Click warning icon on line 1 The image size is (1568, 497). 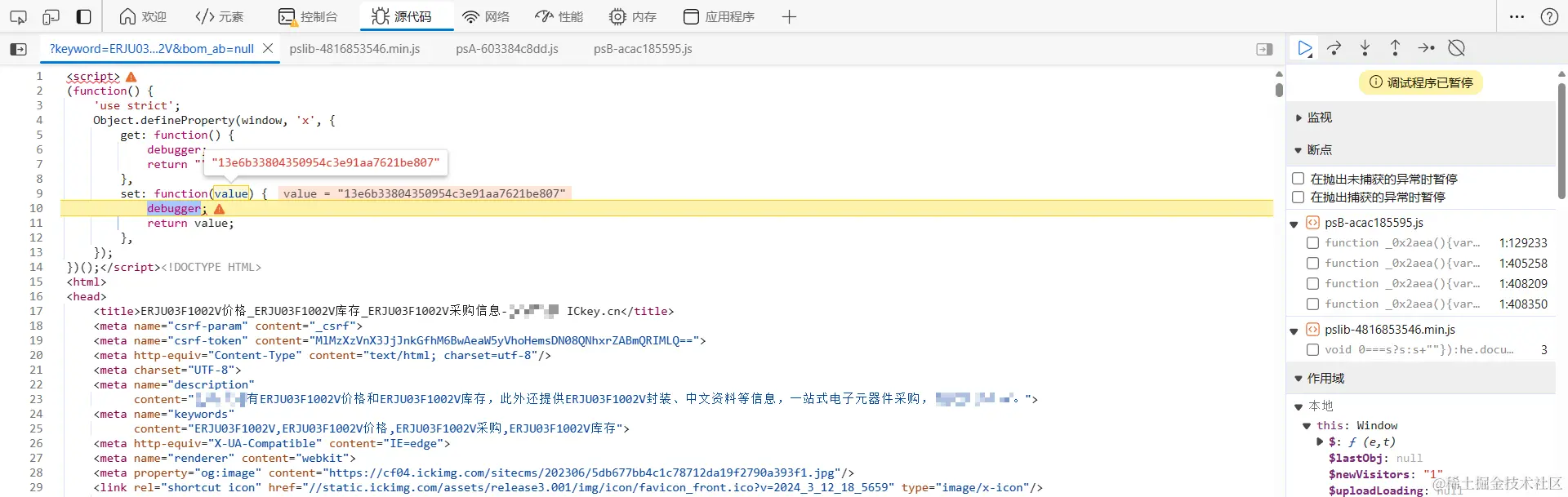point(131,77)
